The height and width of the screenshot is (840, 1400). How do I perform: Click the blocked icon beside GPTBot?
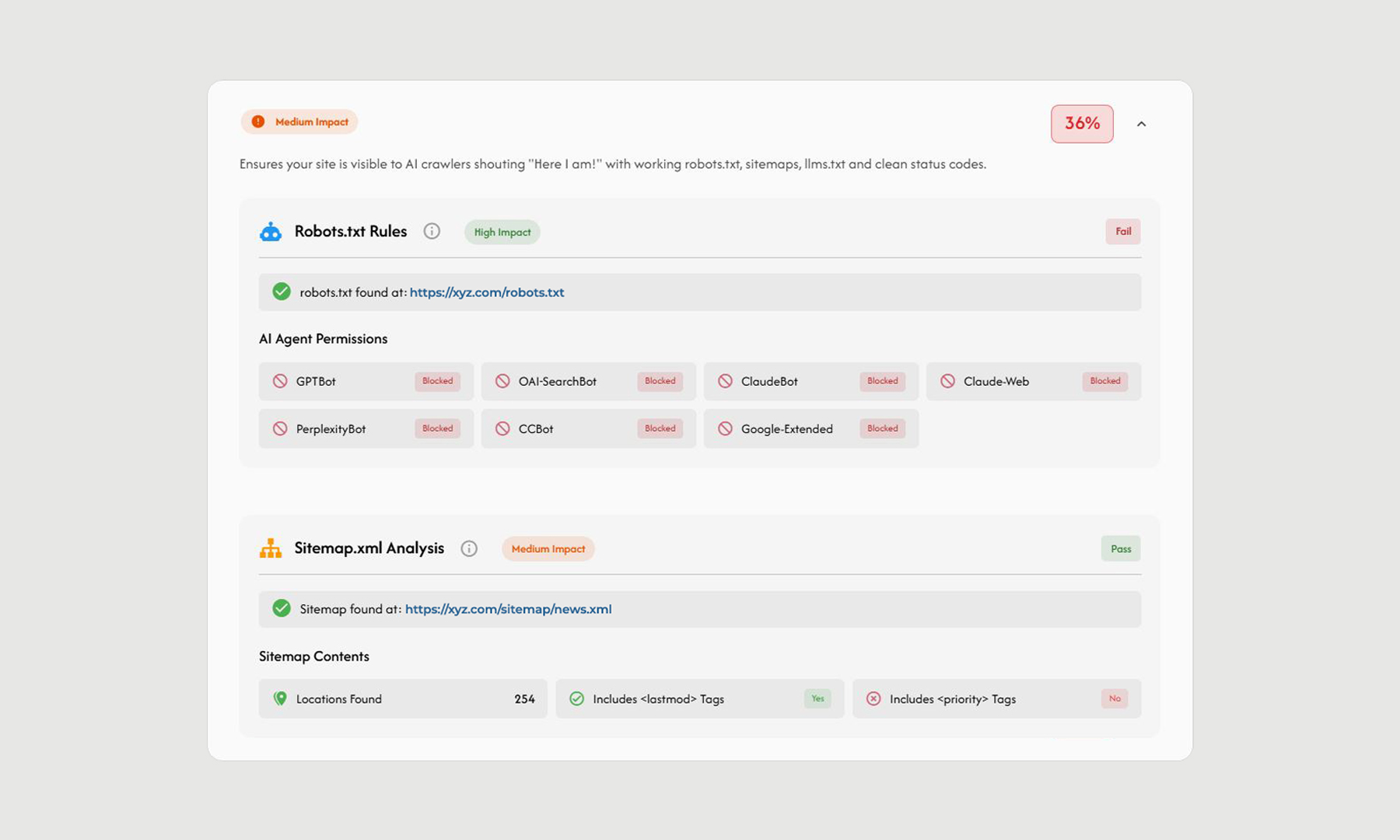pos(280,381)
